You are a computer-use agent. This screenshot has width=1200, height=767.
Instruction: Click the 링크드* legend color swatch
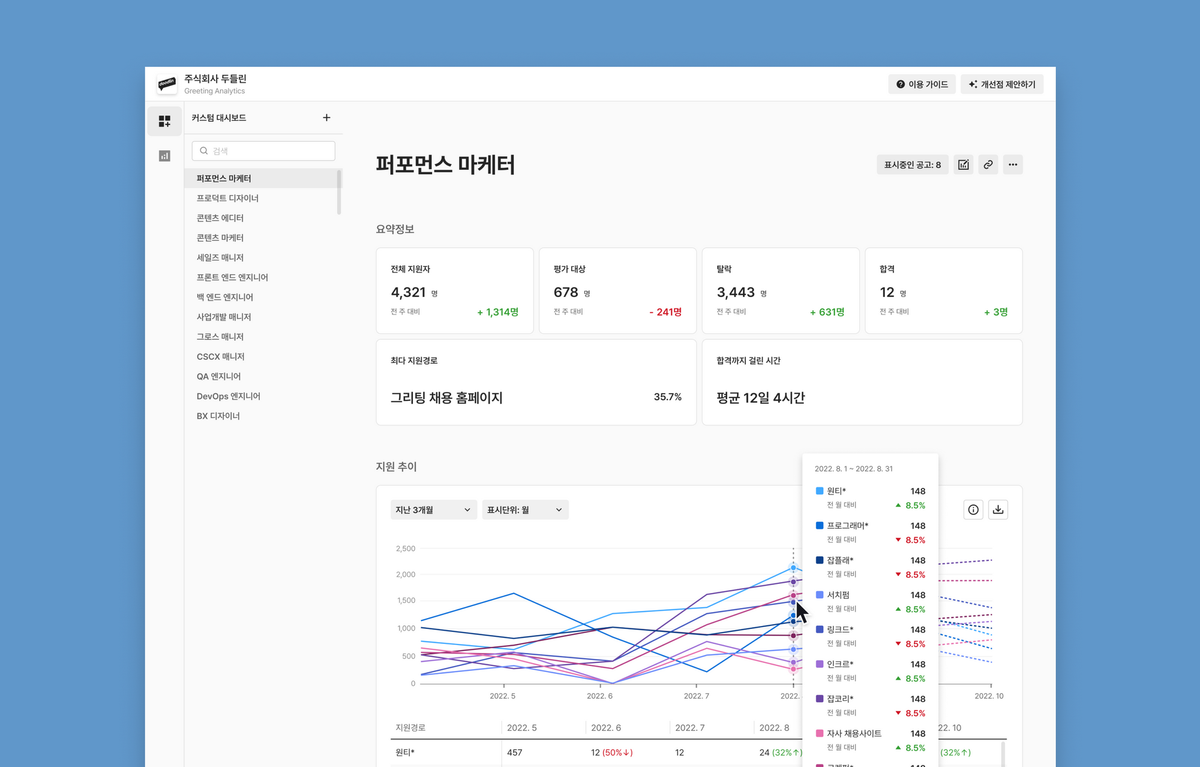(820, 629)
